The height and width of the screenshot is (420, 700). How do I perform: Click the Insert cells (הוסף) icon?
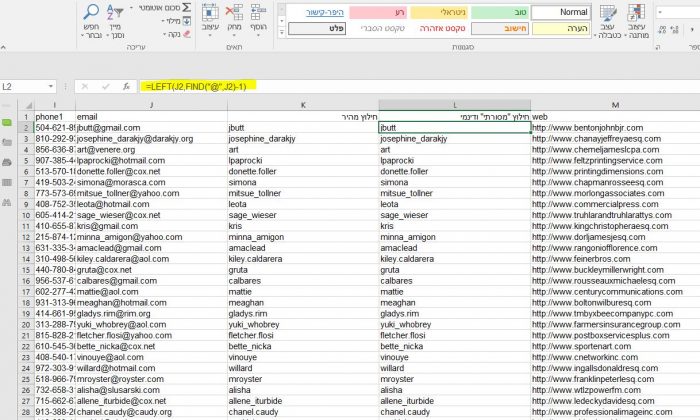[x=258, y=12]
